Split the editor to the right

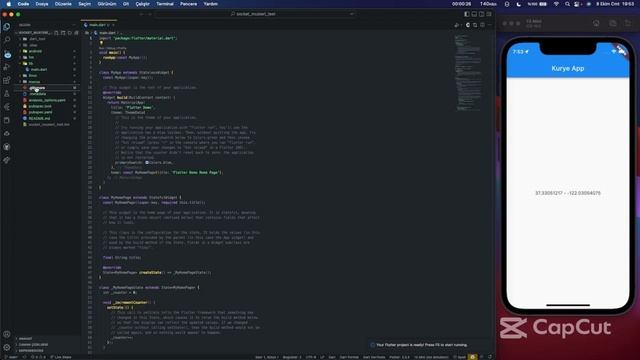coord(482,25)
